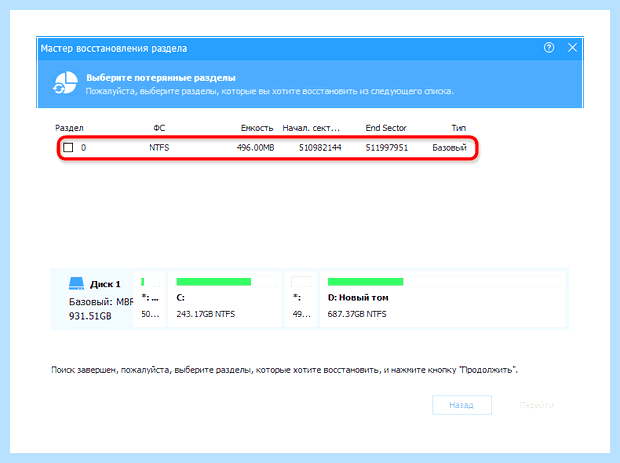Click the ФС column header
This screenshot has height=463, width=620.
(x=159, y=128)
